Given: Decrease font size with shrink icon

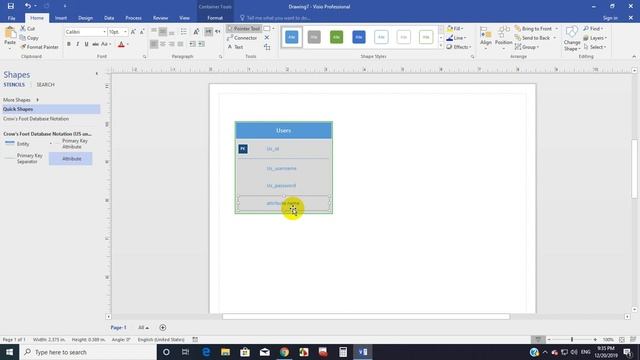Looking at the screenshot, I should [142, 32].
